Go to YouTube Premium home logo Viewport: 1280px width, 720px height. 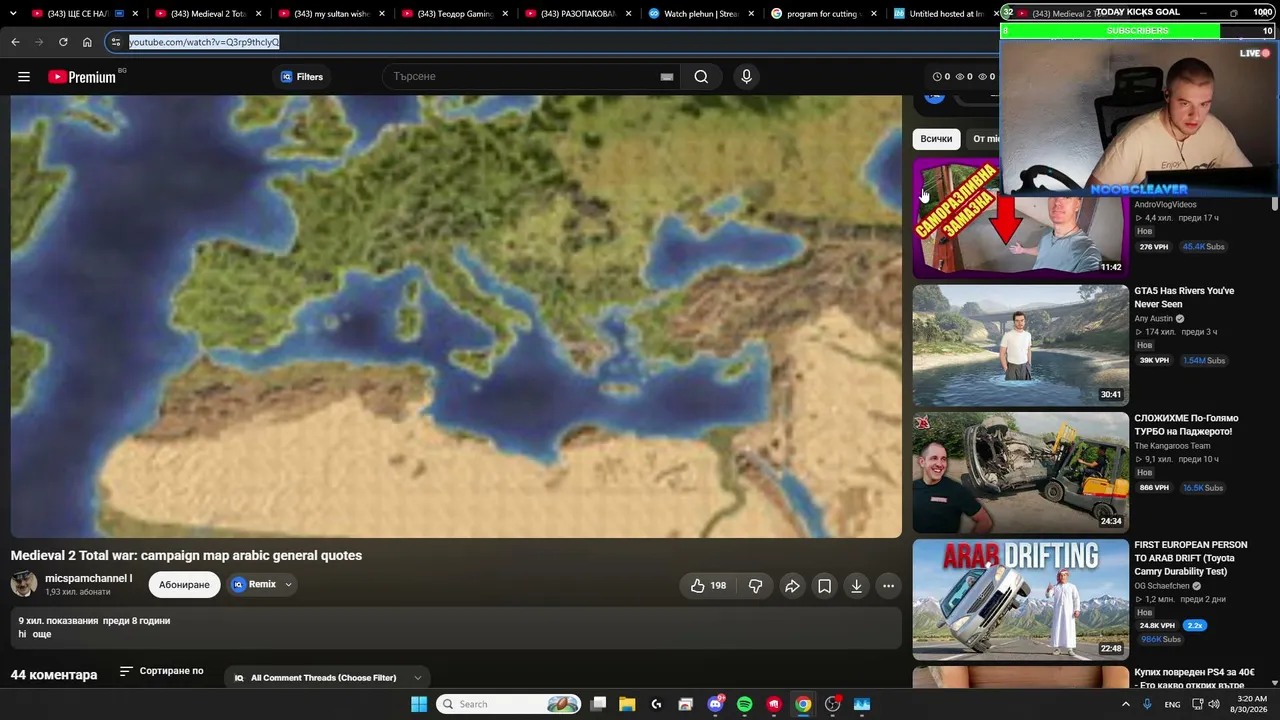tap(82, 77)
